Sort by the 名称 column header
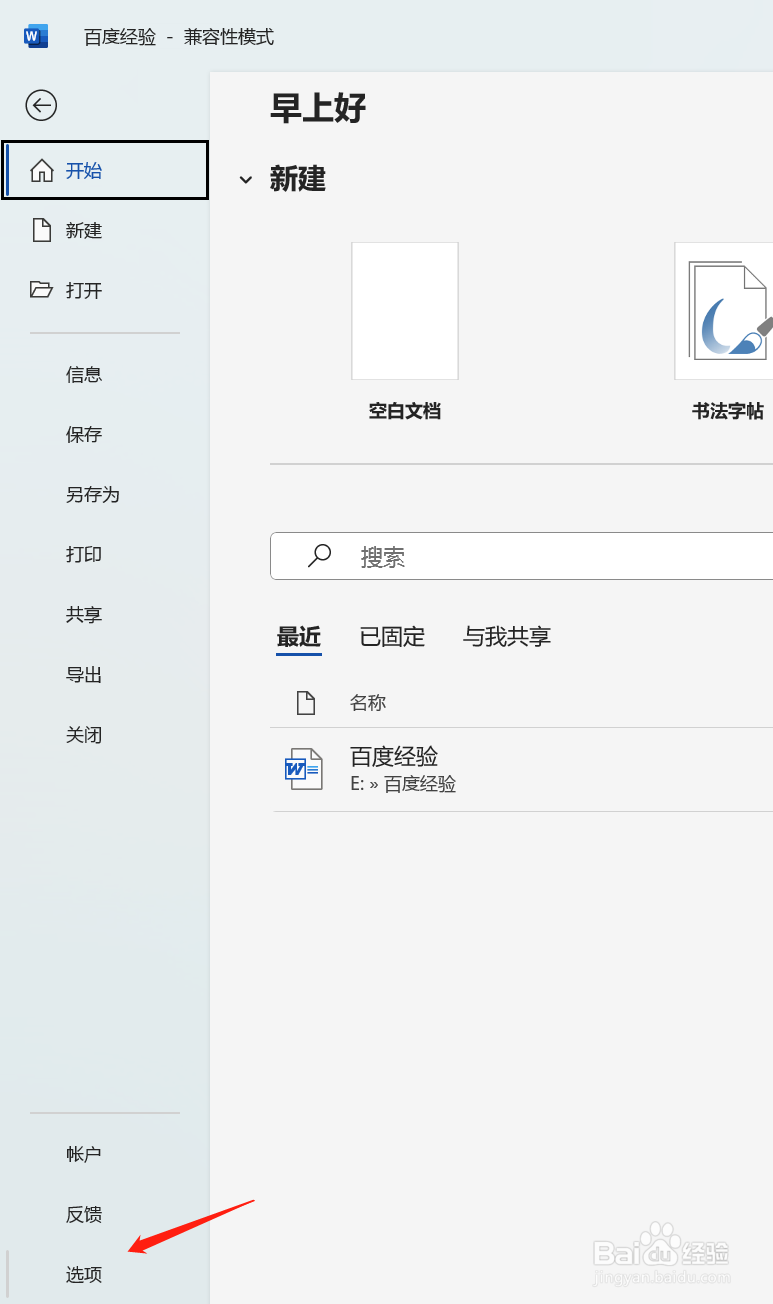The height and width of the screenshot is (1304, 773). (x=368, y=703)
